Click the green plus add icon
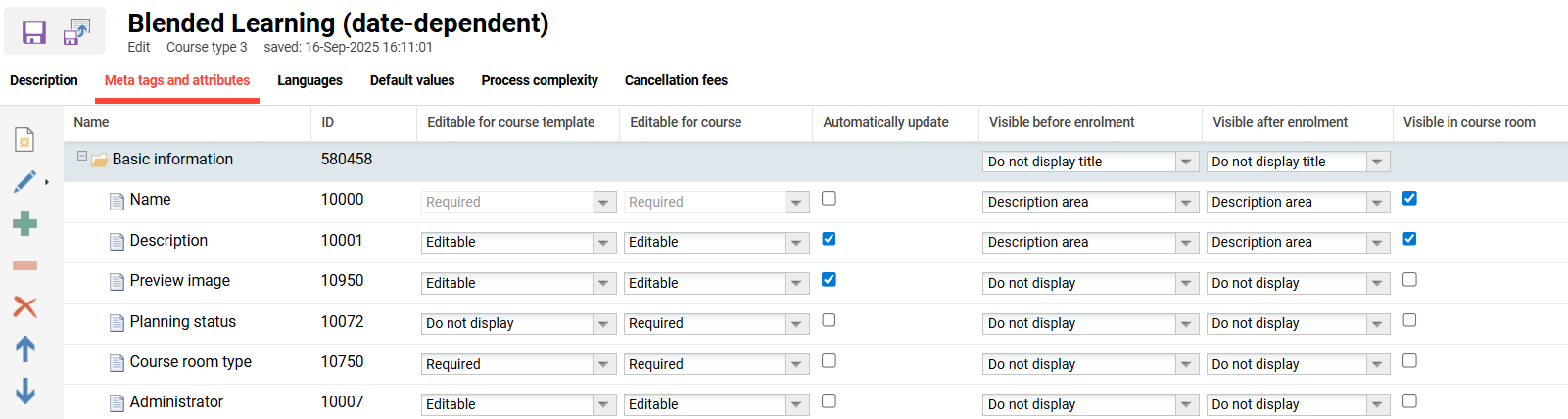The height and width of the screenshot is (419, 1568). pos(25,224)
